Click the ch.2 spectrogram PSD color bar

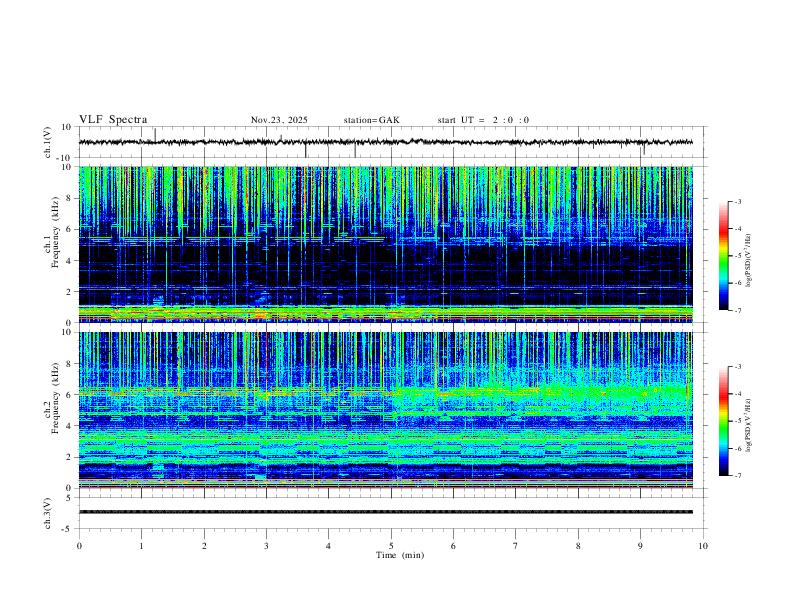pos(723,421)
